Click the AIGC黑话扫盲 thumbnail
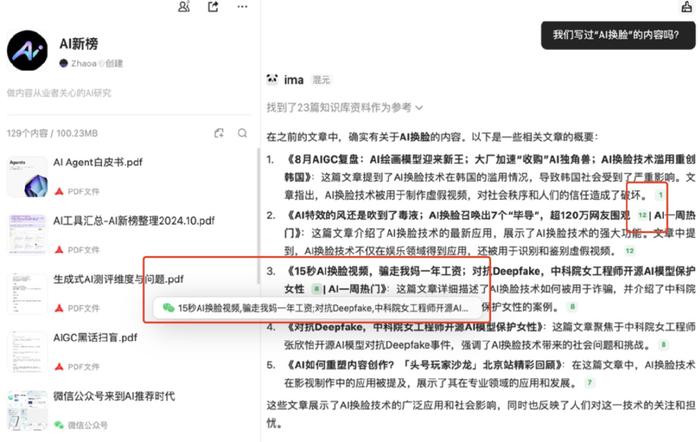The width and height of the screenshot is (700, 442). click(x=27, y=352)
